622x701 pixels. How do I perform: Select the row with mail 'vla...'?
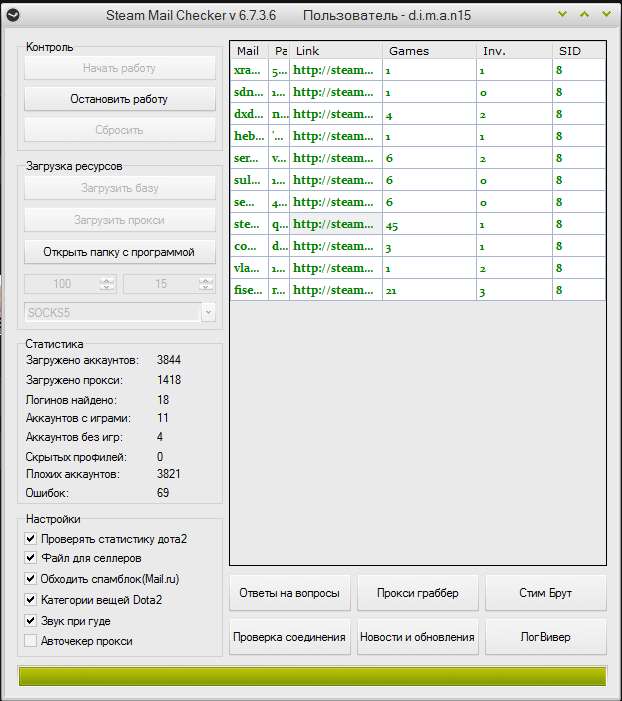coord(418,268)
